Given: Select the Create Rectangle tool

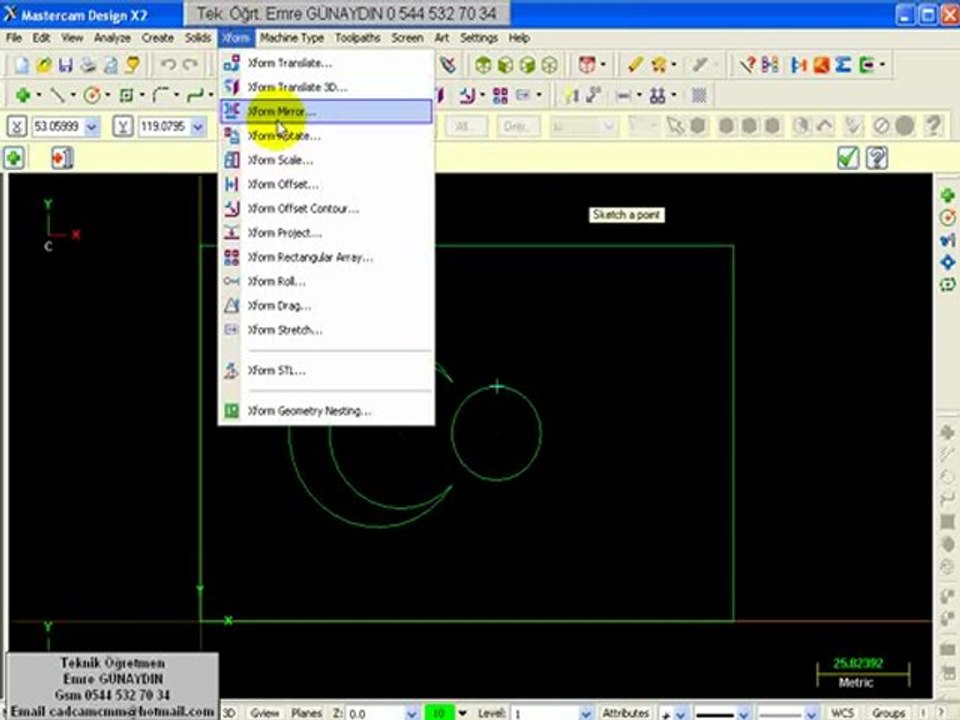Looking at the screenshot, I should [126, 95].
